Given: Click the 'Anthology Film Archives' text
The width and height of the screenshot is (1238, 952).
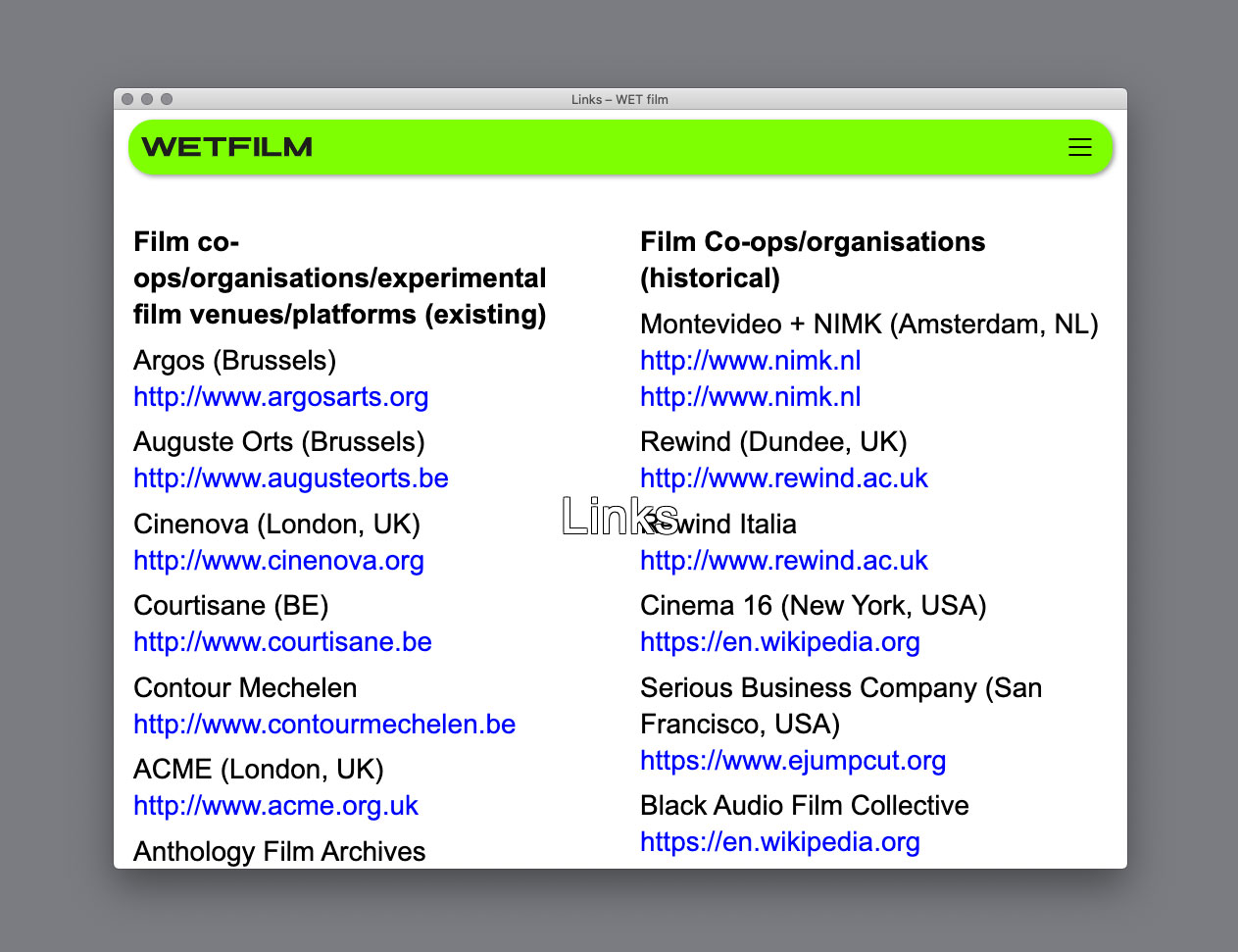Looking at the screenshot, I should click(280, 851).
